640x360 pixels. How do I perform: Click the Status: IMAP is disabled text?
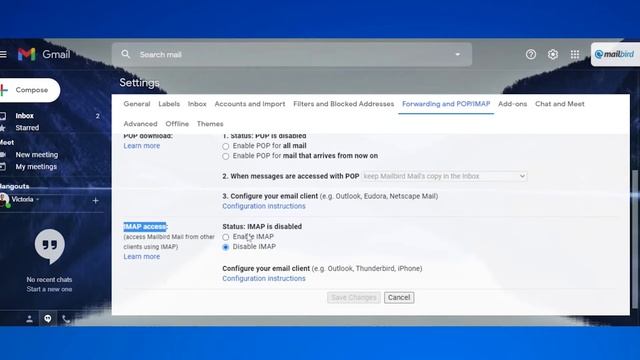tap(262, 227)
